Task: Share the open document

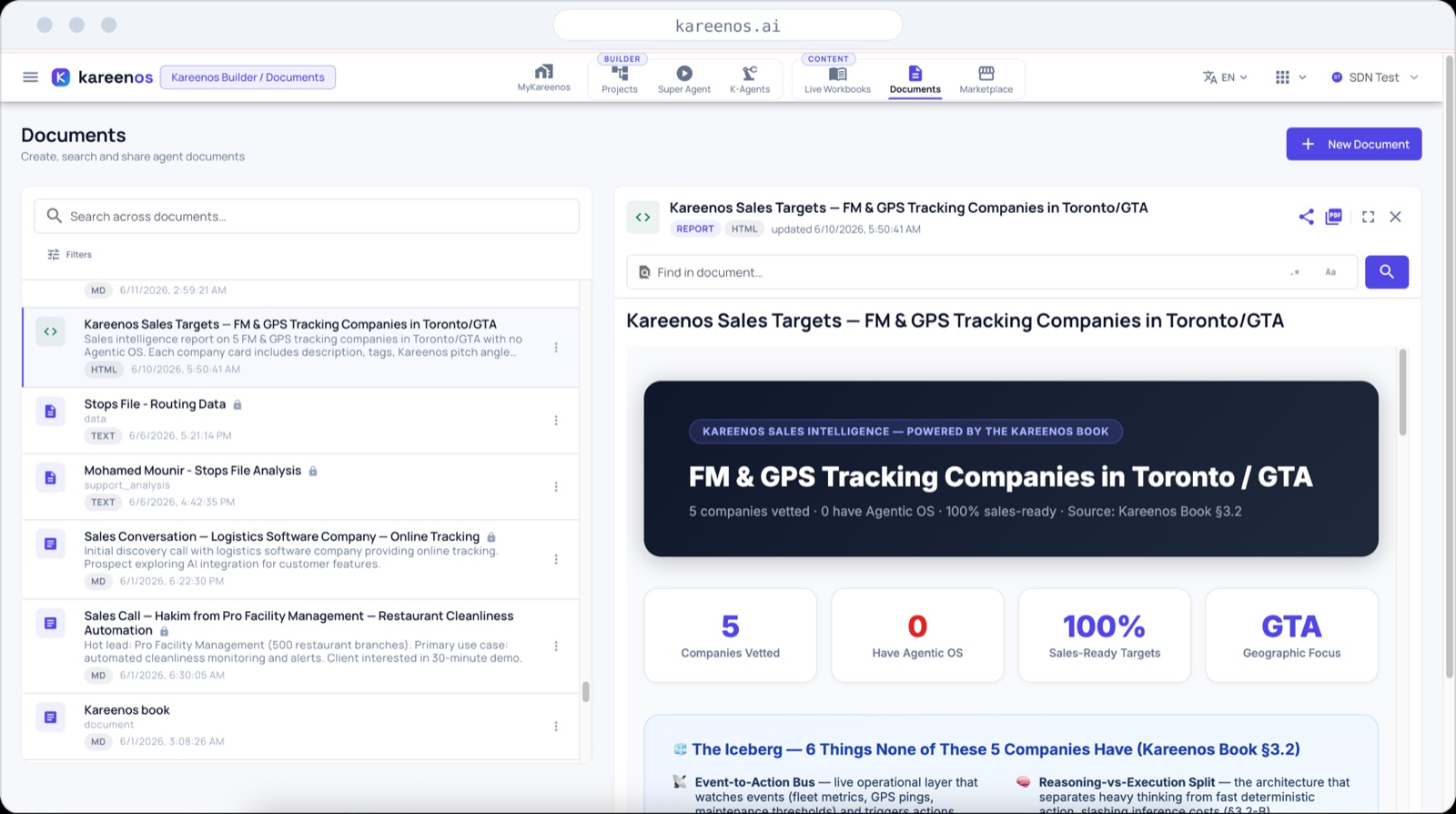Action: pos(1306,217)
